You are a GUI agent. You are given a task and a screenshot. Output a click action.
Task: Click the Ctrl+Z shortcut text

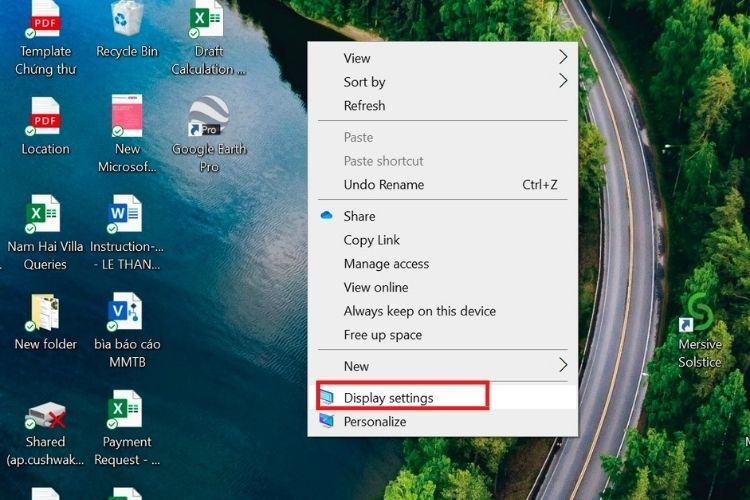click(540, 185)
